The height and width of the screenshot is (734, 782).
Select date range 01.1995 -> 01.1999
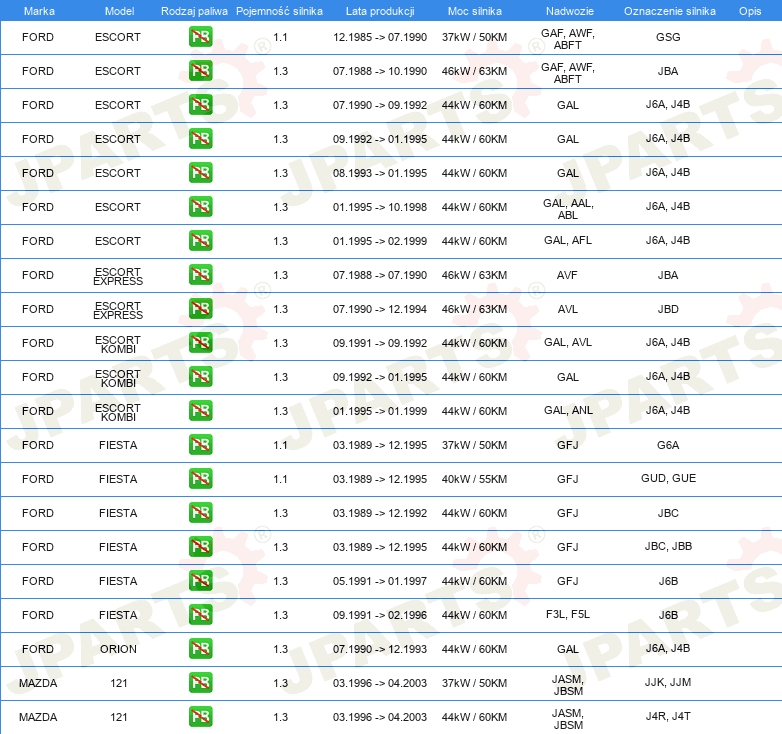tap(380, 411)
